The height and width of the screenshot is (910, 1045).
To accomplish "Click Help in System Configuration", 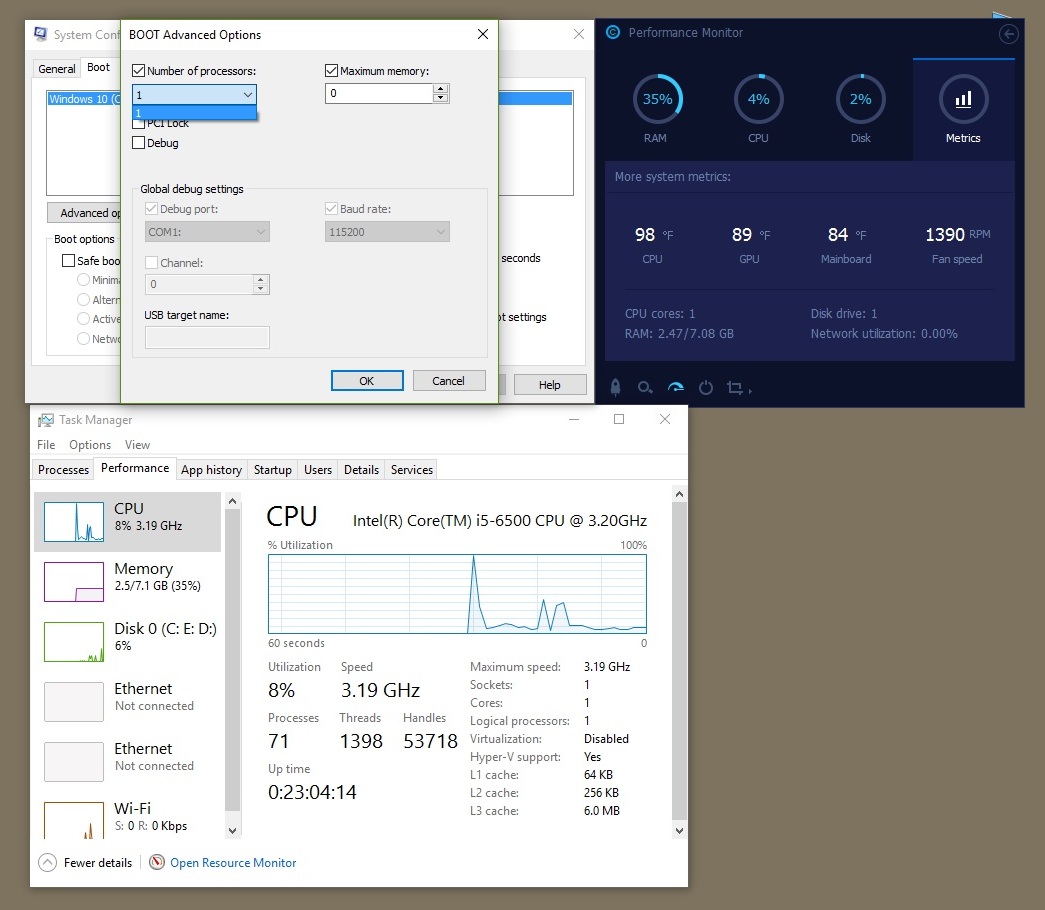I will (x=550, y=385).
